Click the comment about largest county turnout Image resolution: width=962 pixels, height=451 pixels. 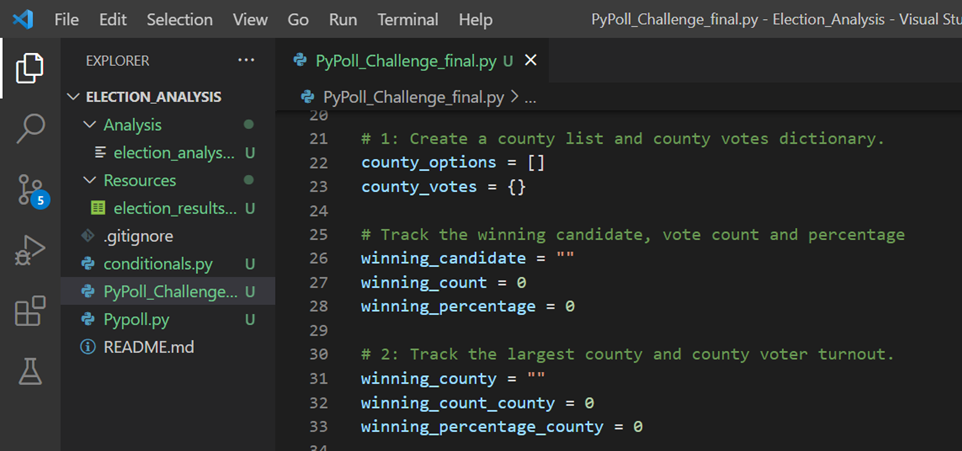pos(628,355)
